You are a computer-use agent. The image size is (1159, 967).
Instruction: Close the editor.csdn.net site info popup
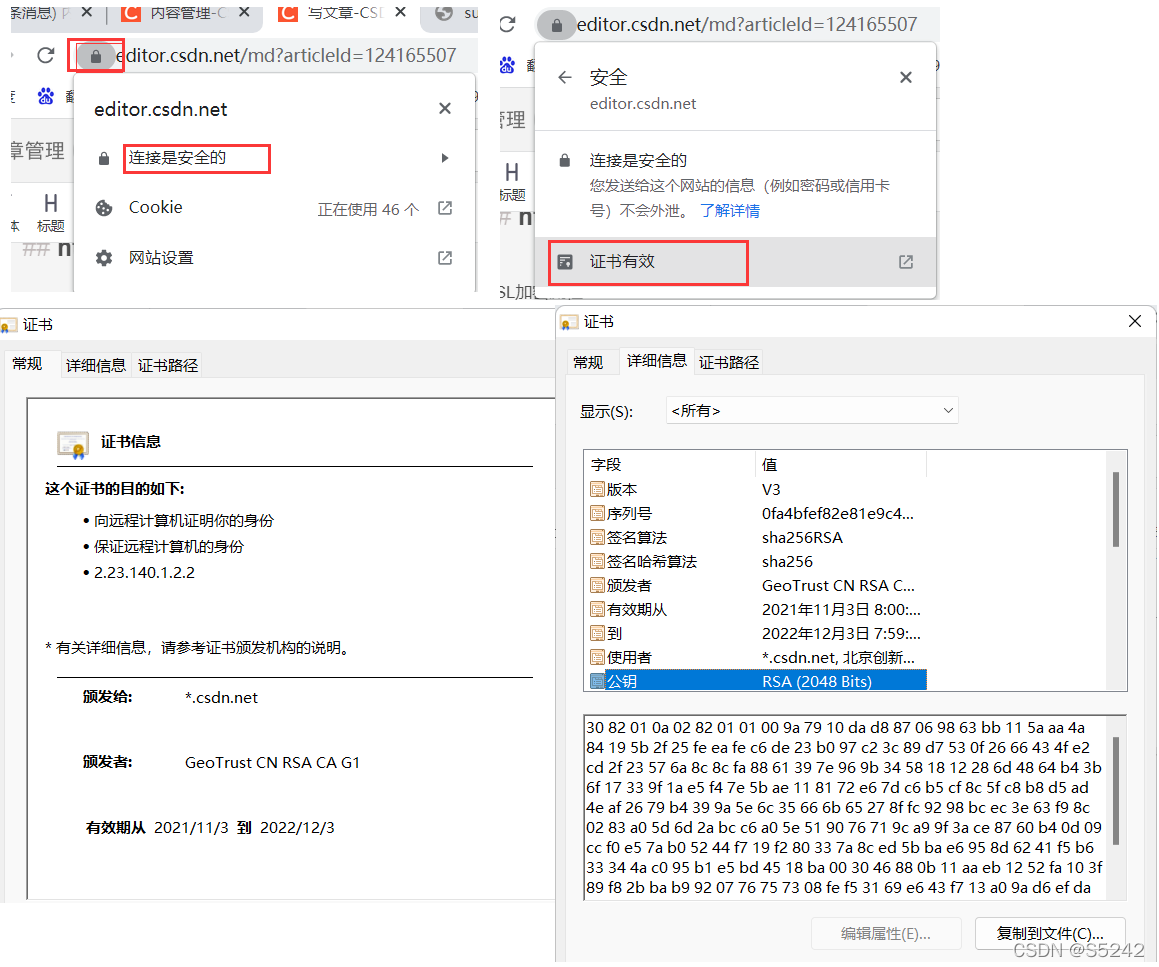pyautogui.click(x=445, y=109)
